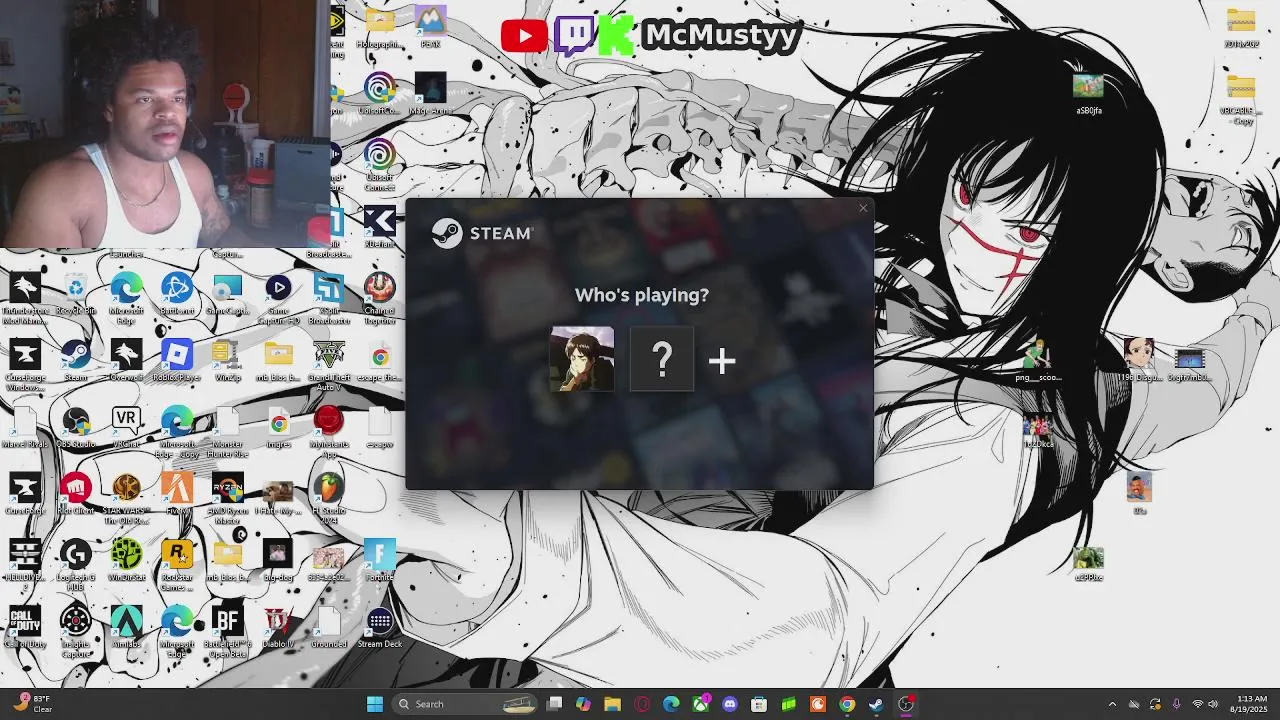Open Google Chrome from taskbar
Screen dimensions: 1280x720
point(847,704)
